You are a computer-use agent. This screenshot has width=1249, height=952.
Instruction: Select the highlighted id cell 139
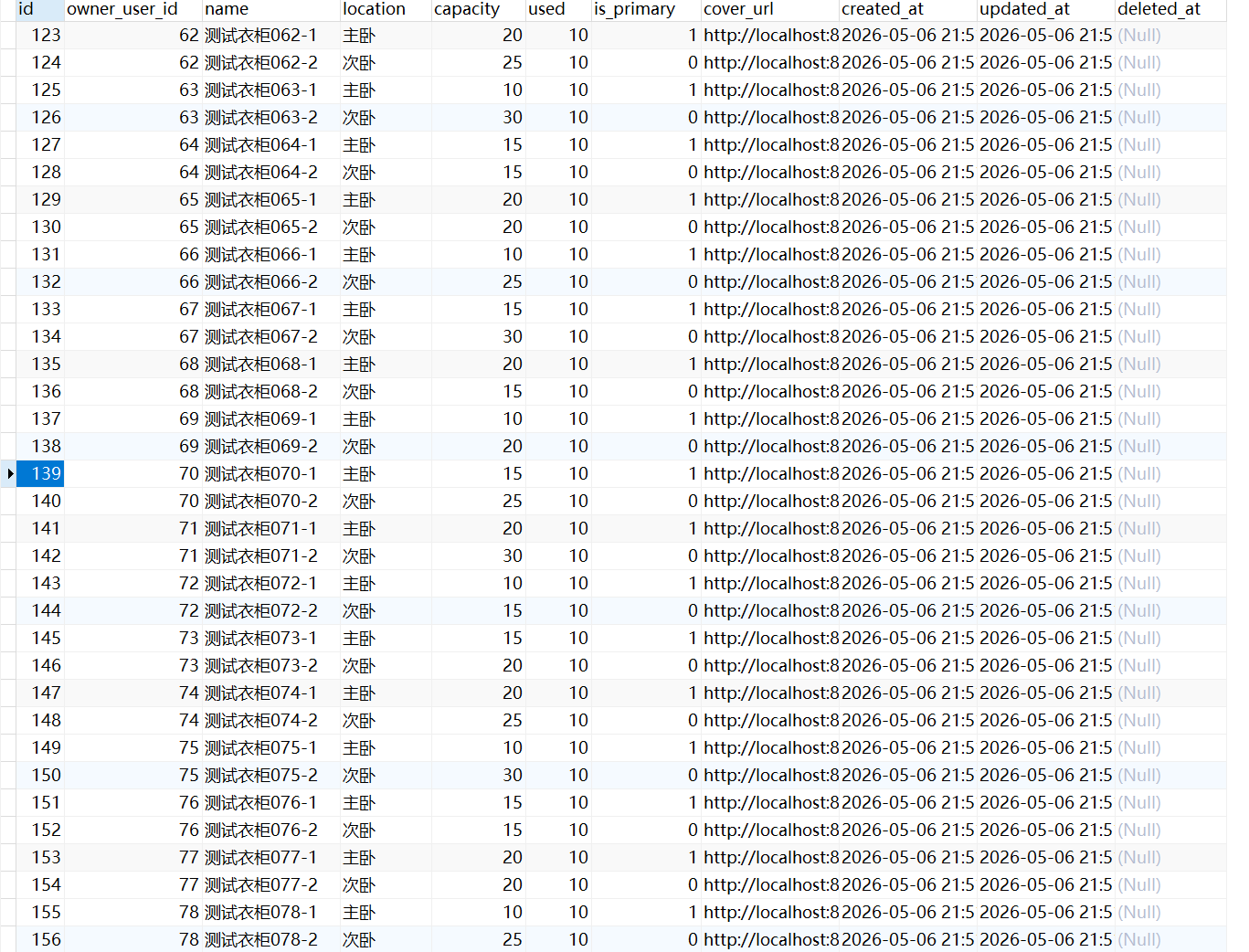click(40, 473)
